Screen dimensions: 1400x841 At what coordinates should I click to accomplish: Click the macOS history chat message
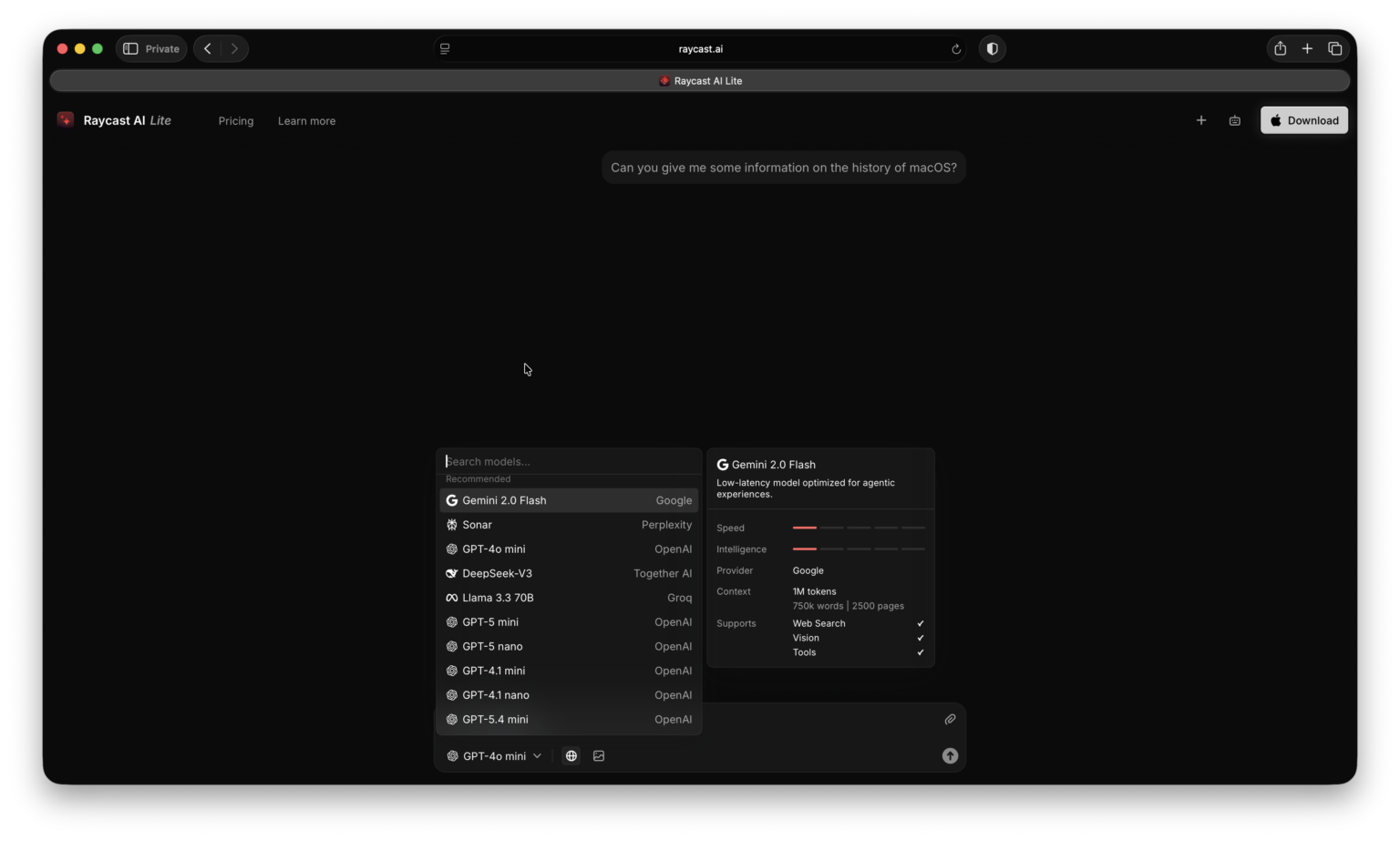pyautogui.click(x=784, y=168)
